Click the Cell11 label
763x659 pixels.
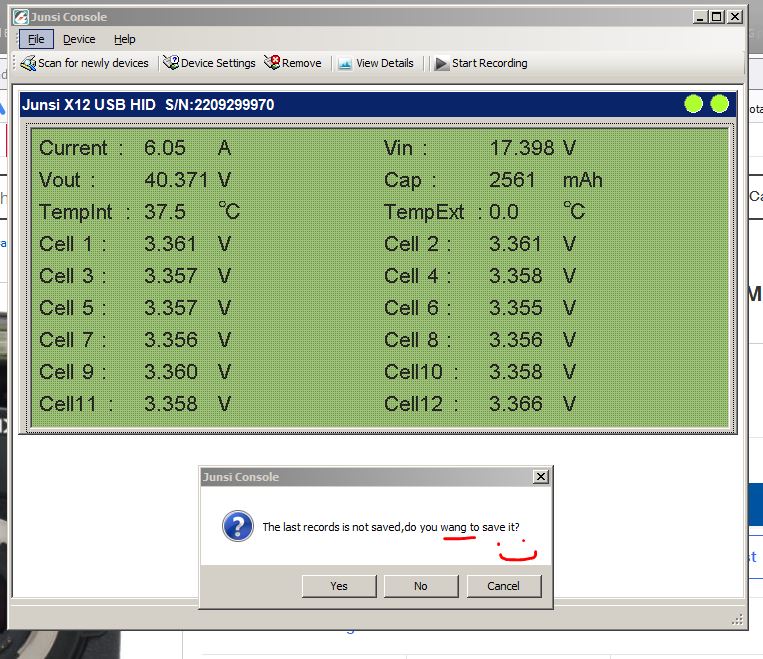tap(76, 404)
